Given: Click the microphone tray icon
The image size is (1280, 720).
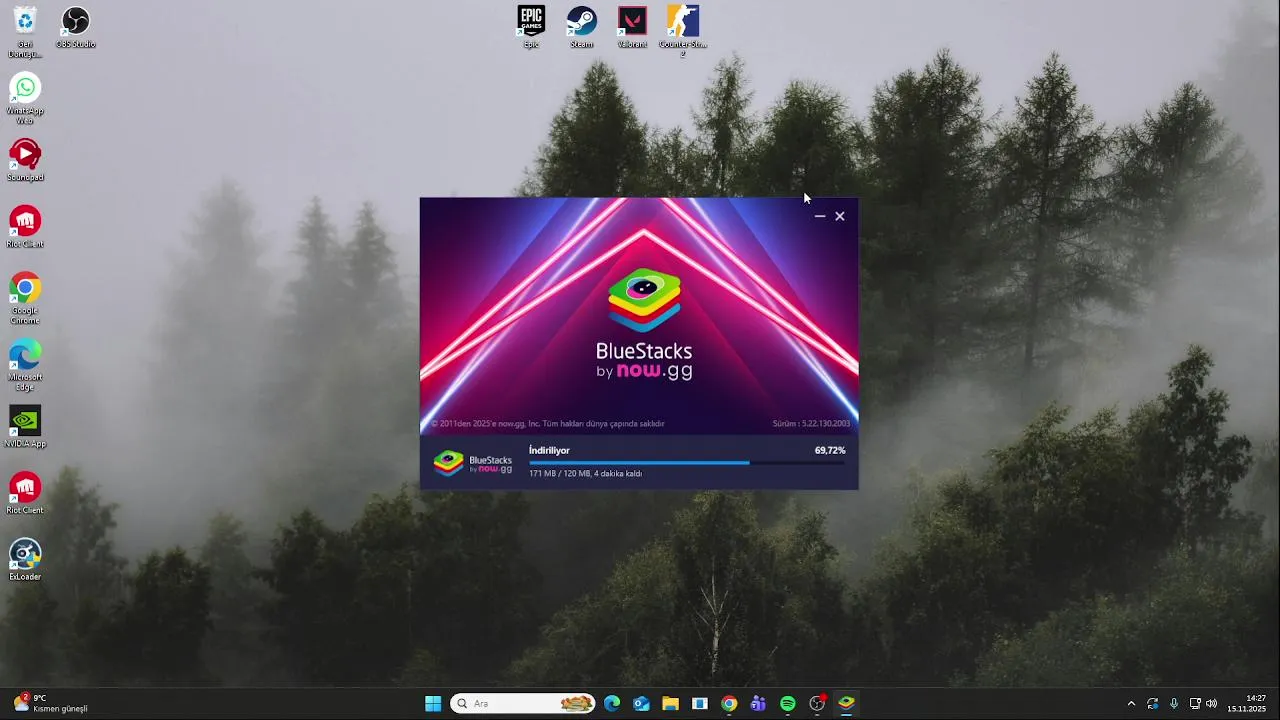Looking at the screenshot, I should [x=1174, y=704].
